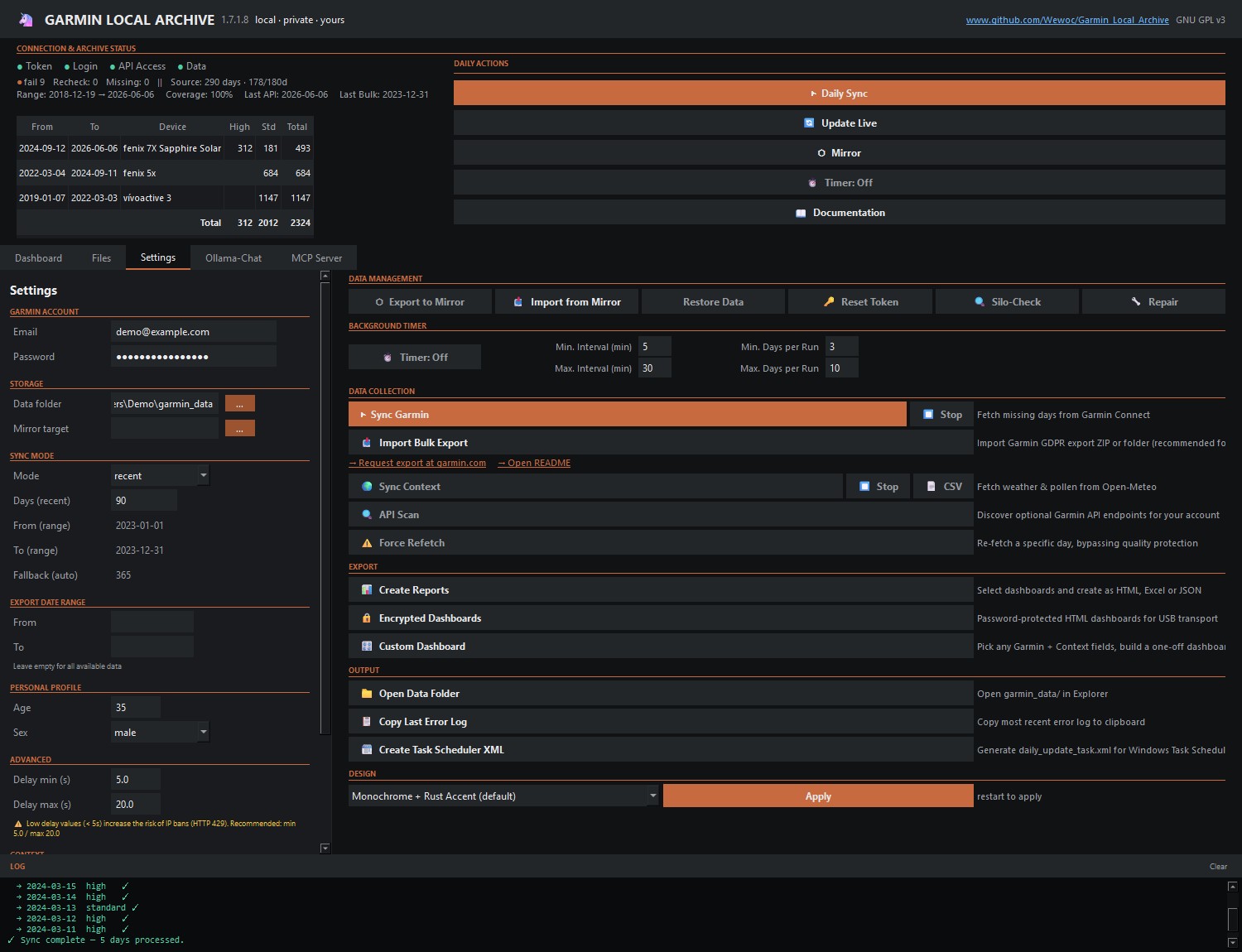Browse for the Data folder
Image resolution: width=1242 pixels, height=952 pixels.
pyautogui.click(x=239, y=403)
